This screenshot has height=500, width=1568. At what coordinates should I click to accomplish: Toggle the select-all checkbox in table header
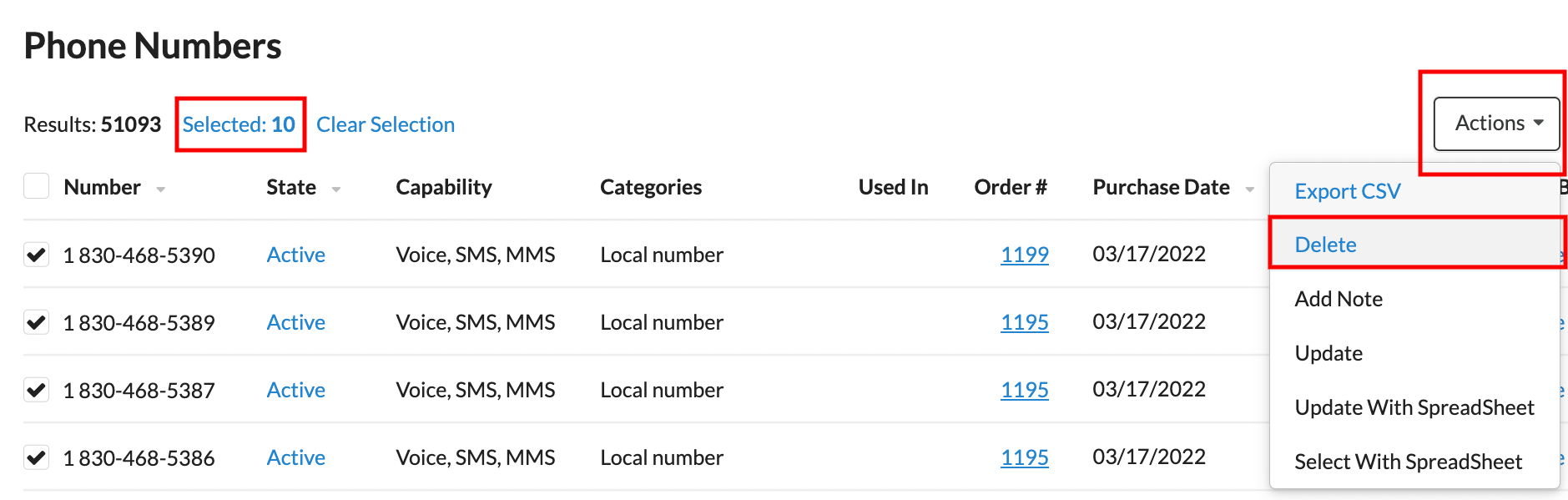click(x=37, y=186)
